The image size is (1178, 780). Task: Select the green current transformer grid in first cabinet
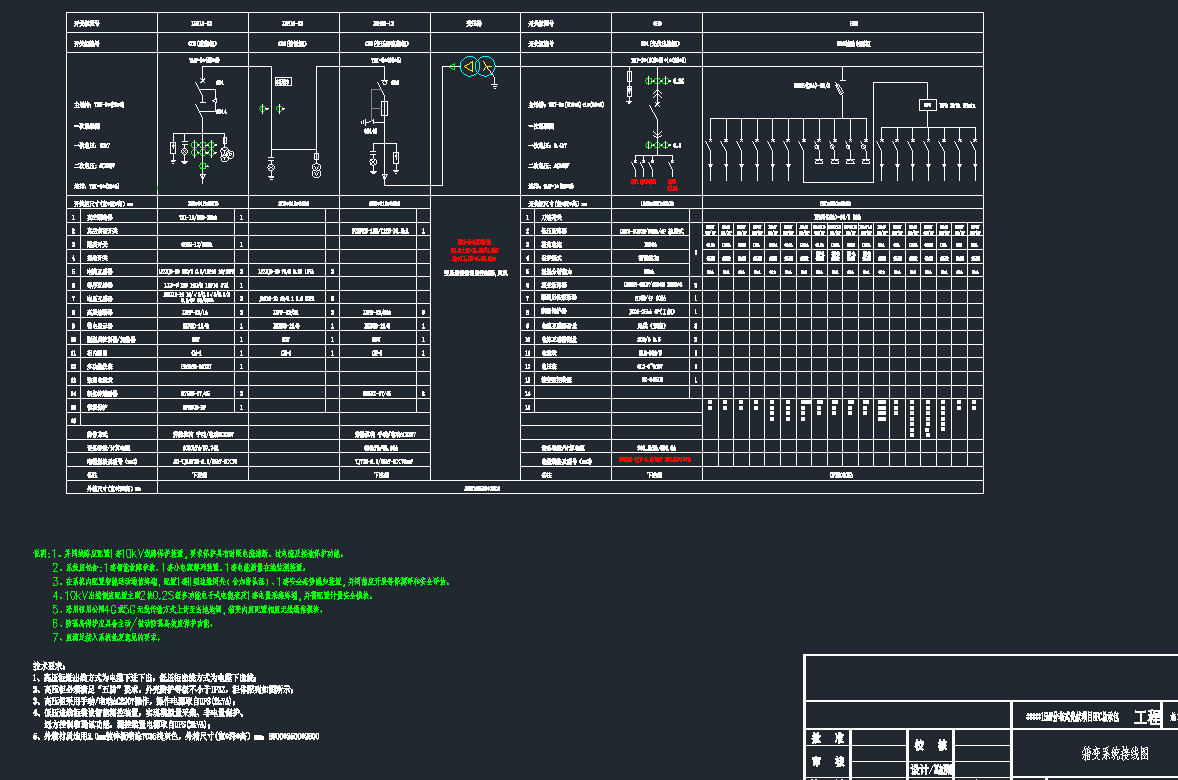pos(205,147)
